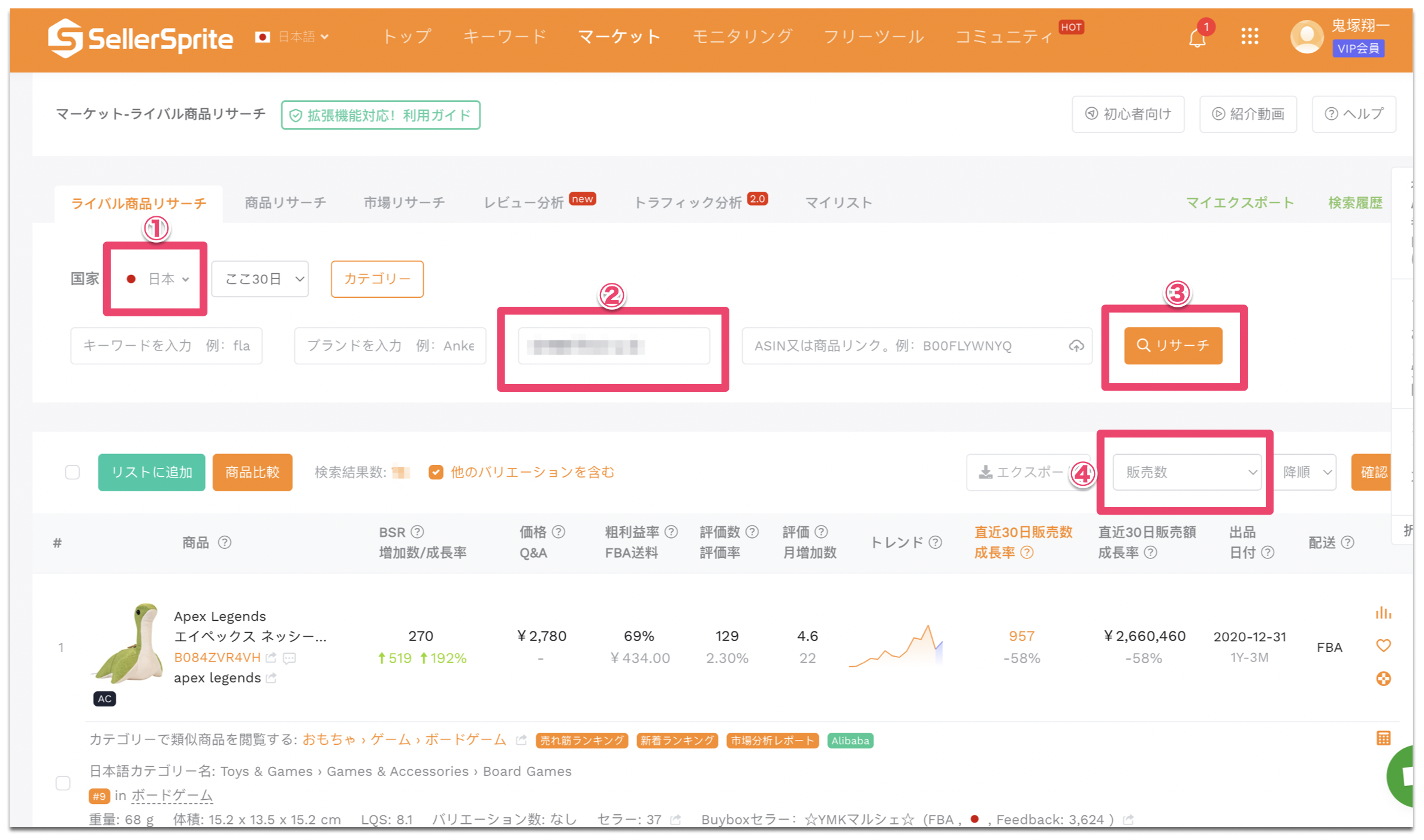Open the apps grid menu
Viewport: 1424px width, 840px height.
(1250, 37)
